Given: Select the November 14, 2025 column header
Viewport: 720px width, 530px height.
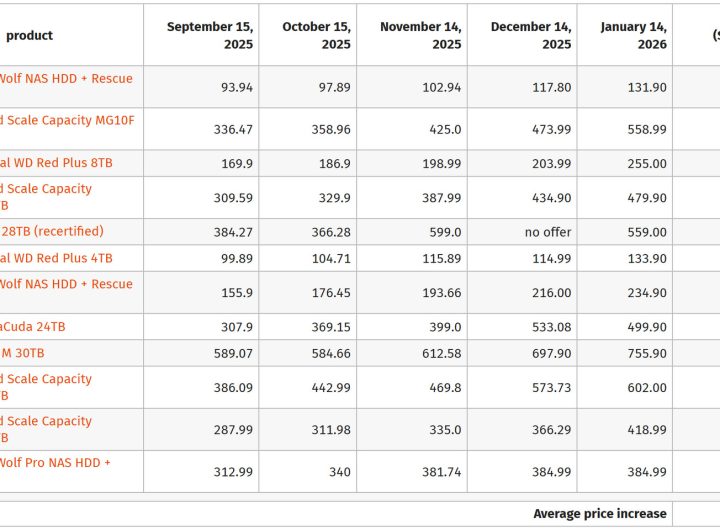Looking at the screenshot, I should [420, 35].
